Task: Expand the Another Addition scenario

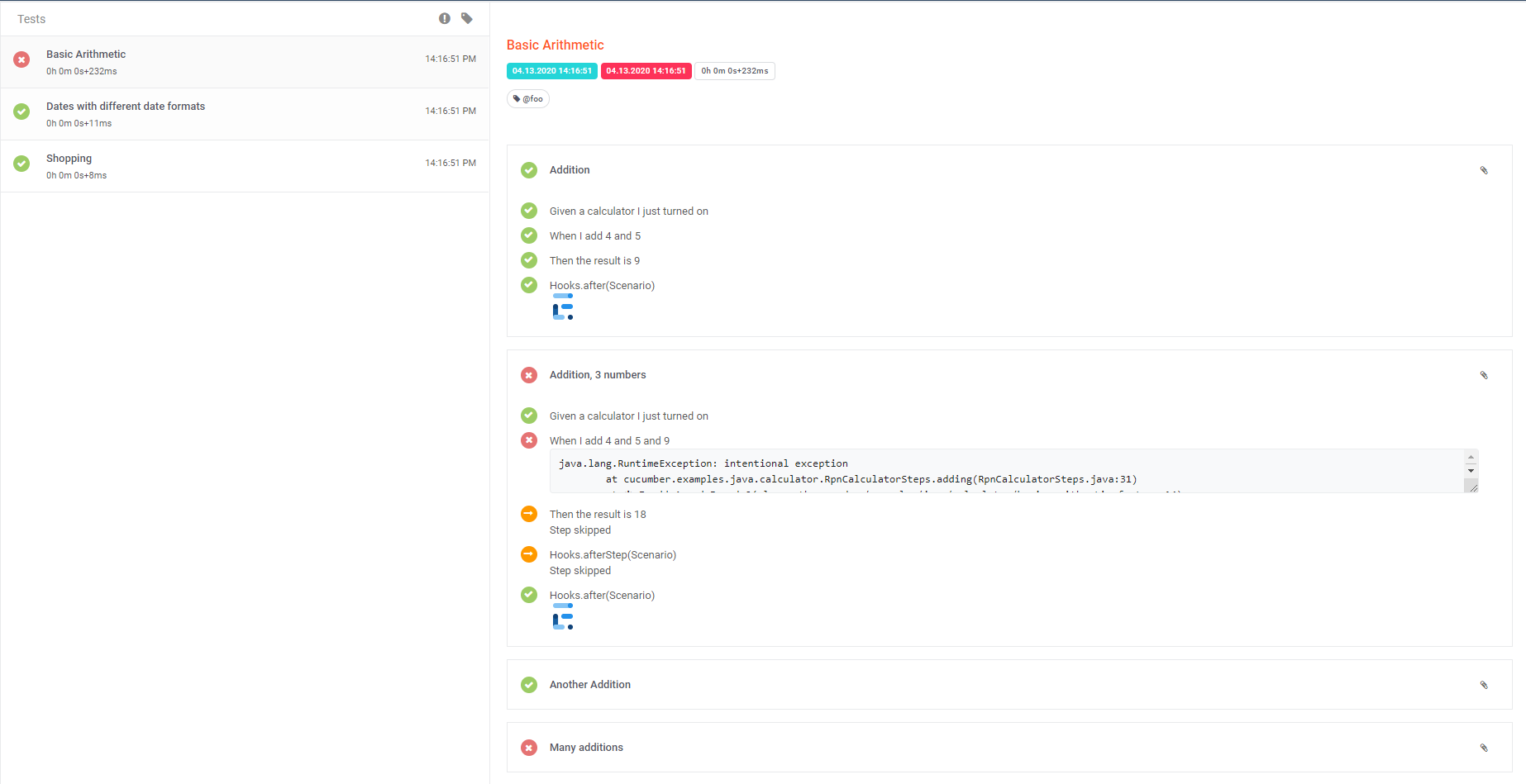Action: pyautogui.click(x=589, y=684)
